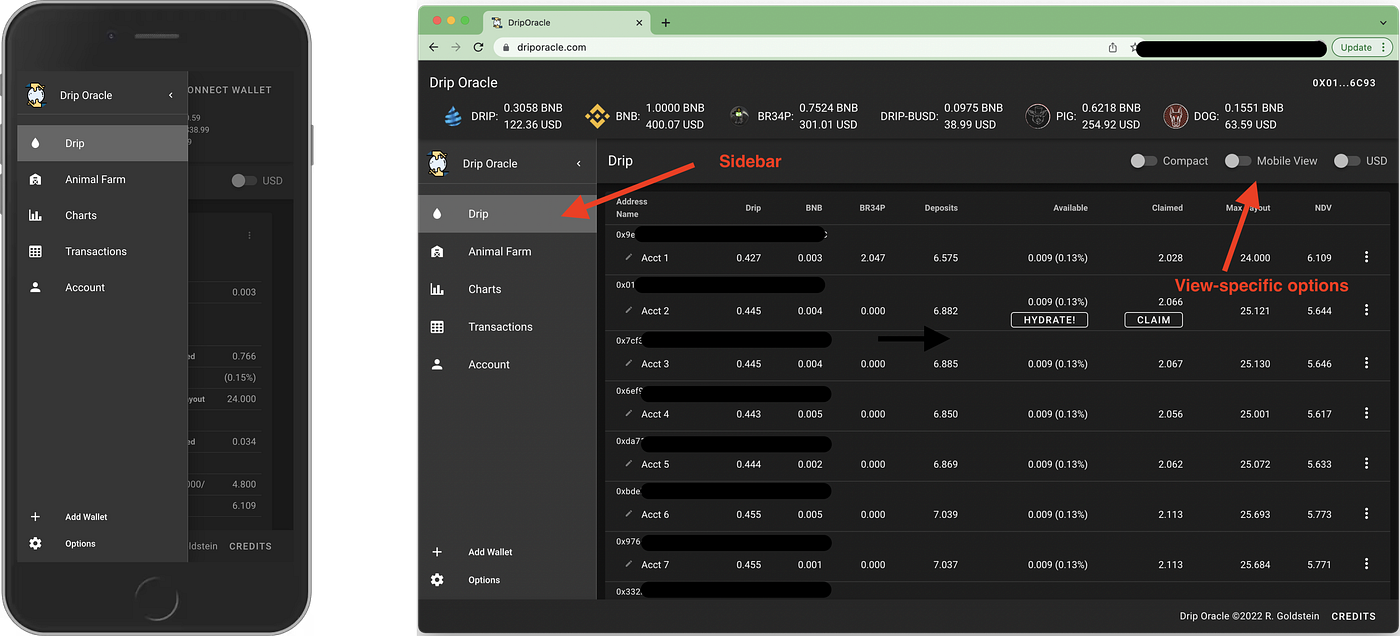Open the Account section

(489, 364)
